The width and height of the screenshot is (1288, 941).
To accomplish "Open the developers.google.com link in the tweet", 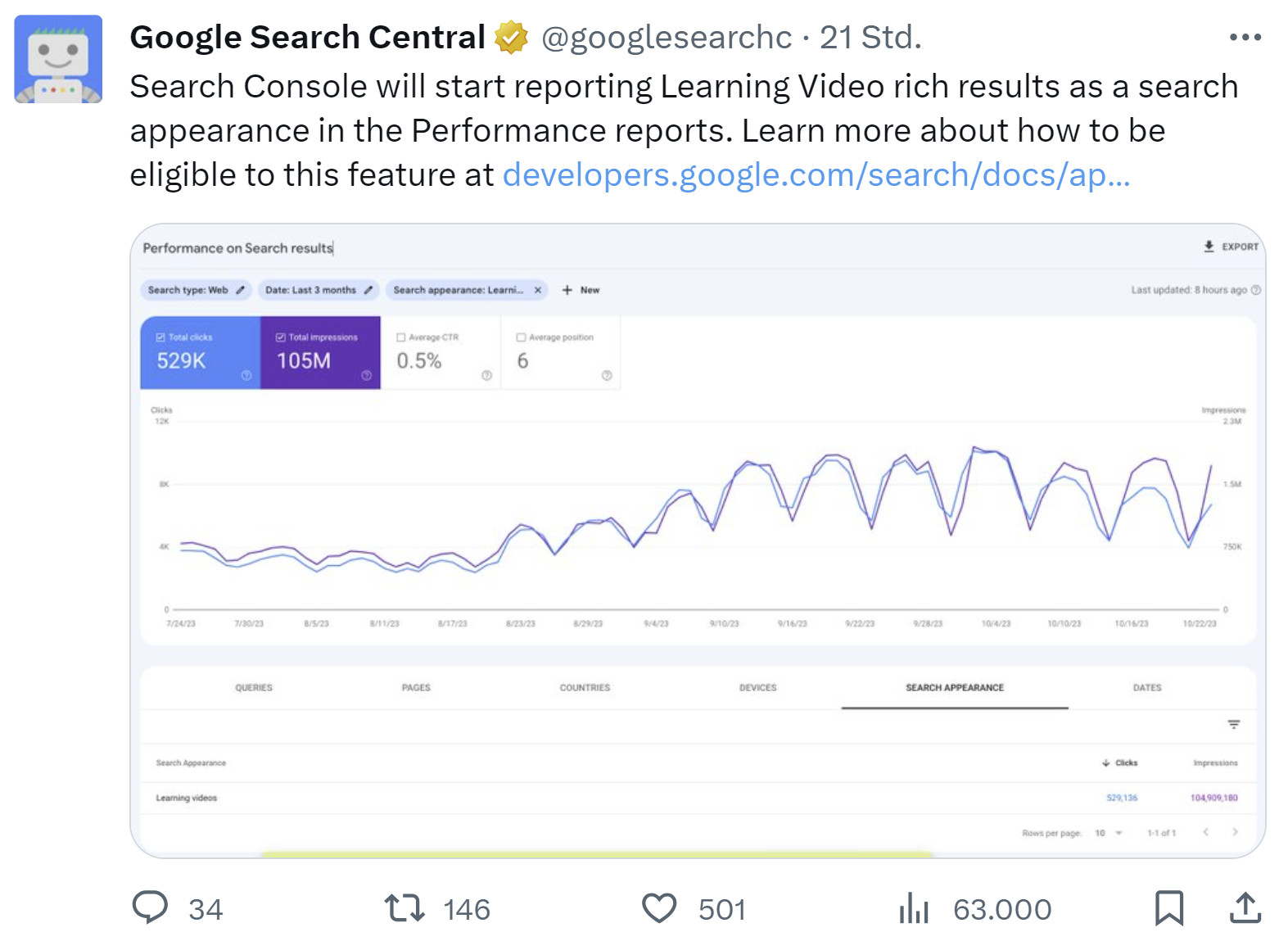I will pyautogui.click(x=817, y=174).
